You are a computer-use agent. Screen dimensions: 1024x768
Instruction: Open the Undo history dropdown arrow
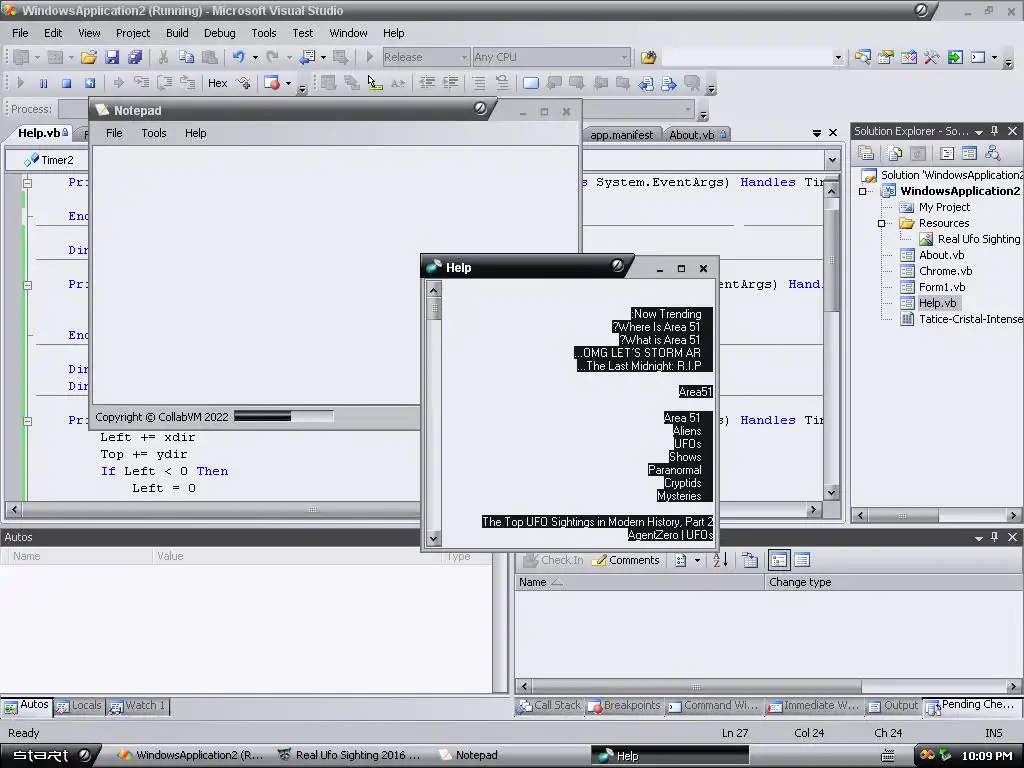pos(255,57)
